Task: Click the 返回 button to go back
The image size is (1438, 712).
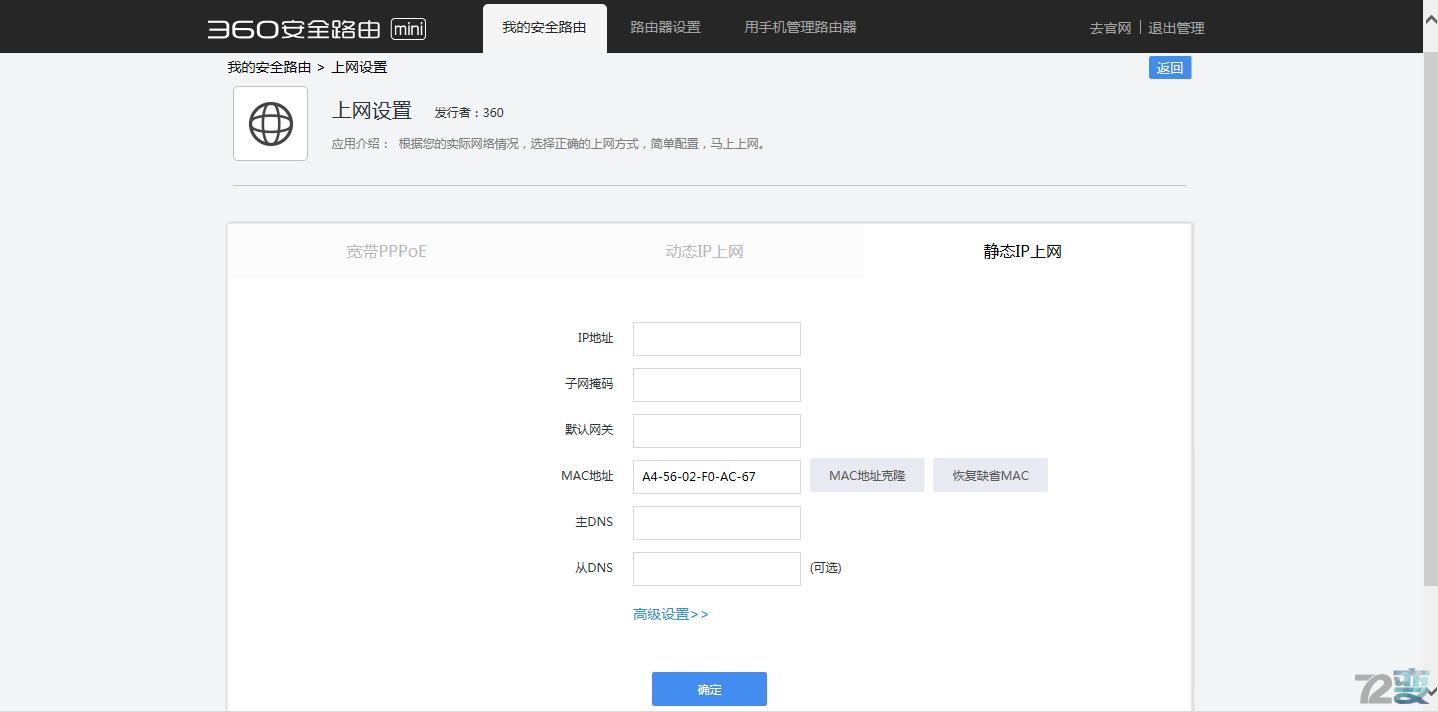Action: [x=1168, y=67]
